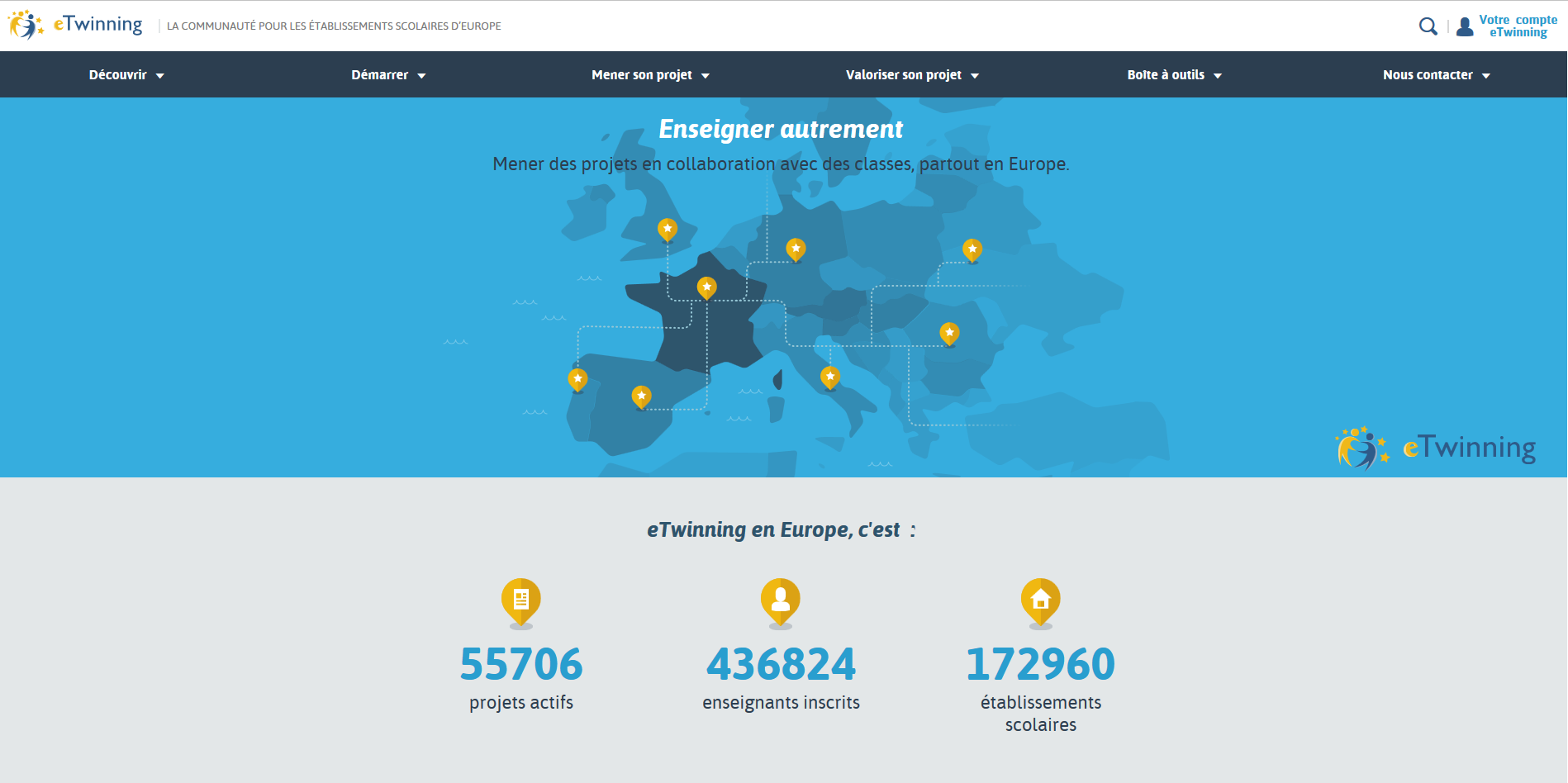
Task: Select the eTwinning logo in the header
Action: [74, 24]
